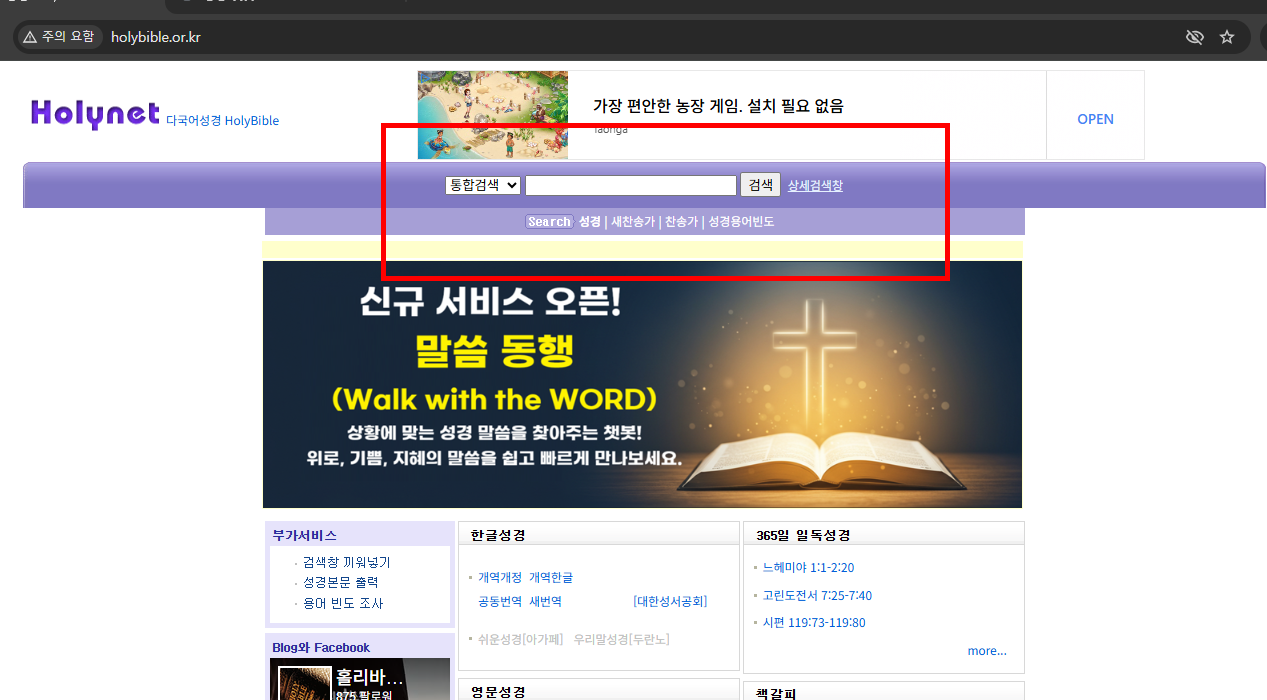Screen dimensions: 1267x700
Task: Click the "주의 요함" warning indicator
Action: point(59,36)
